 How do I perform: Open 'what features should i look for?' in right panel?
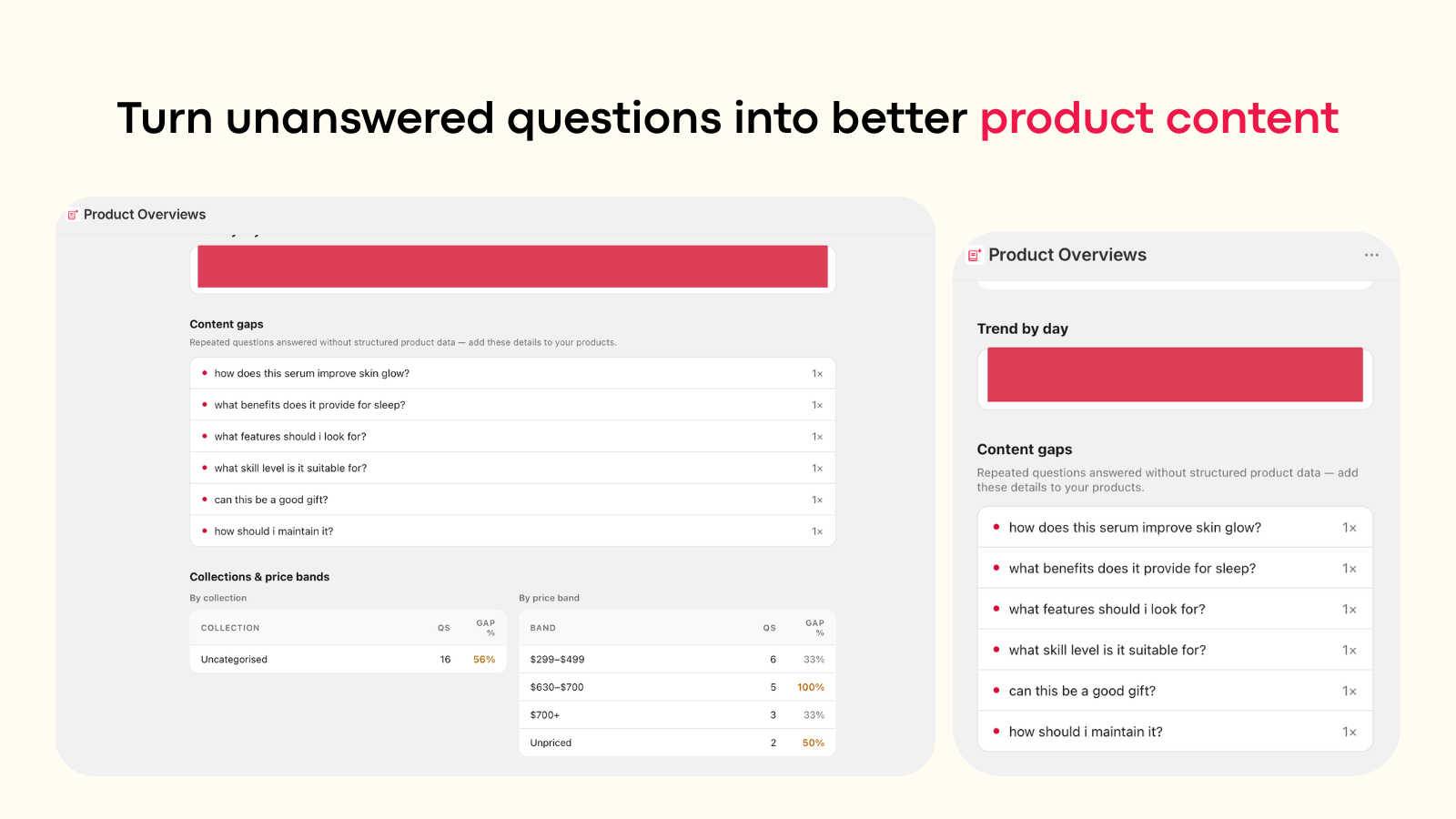click(x=1175, y=609)
